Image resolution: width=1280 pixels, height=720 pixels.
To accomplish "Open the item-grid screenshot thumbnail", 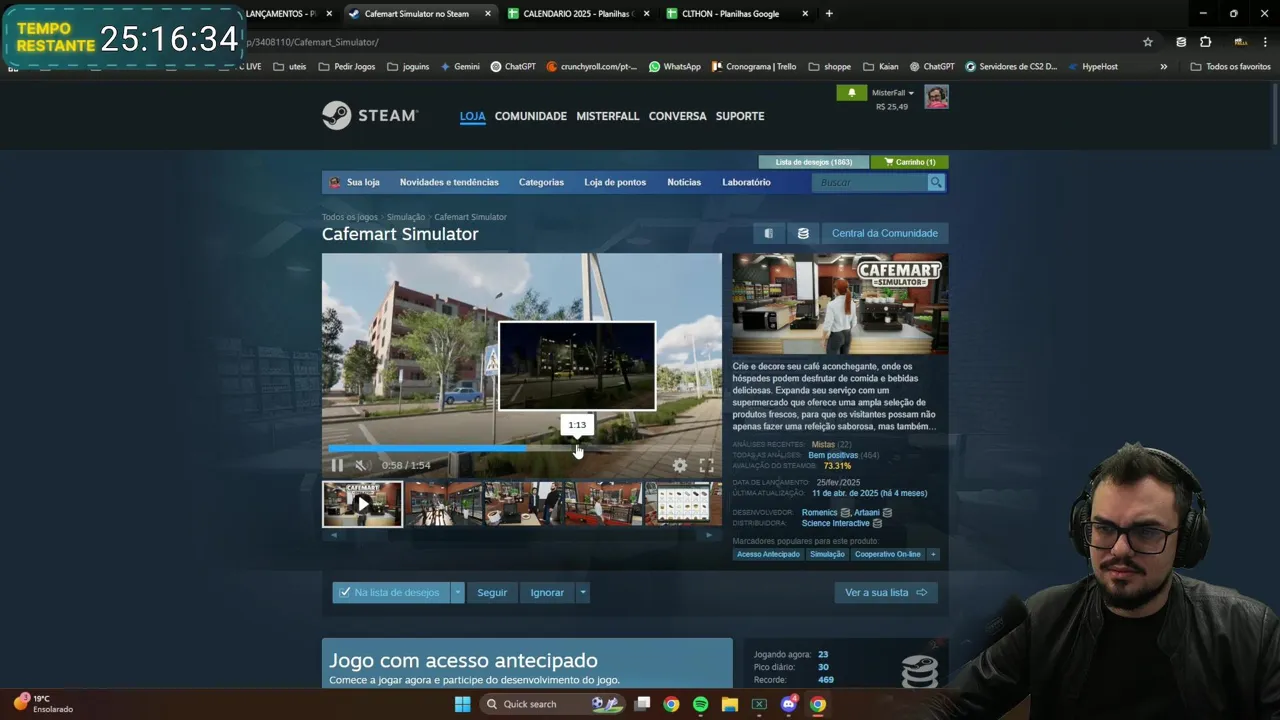I will 683,504.
